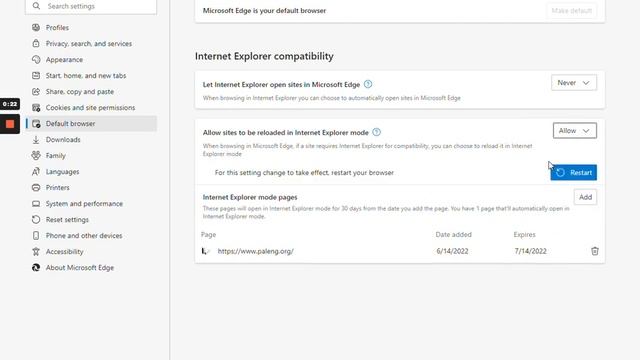Click the Accessibility icon
640x360 pixels.
[36, 251]
